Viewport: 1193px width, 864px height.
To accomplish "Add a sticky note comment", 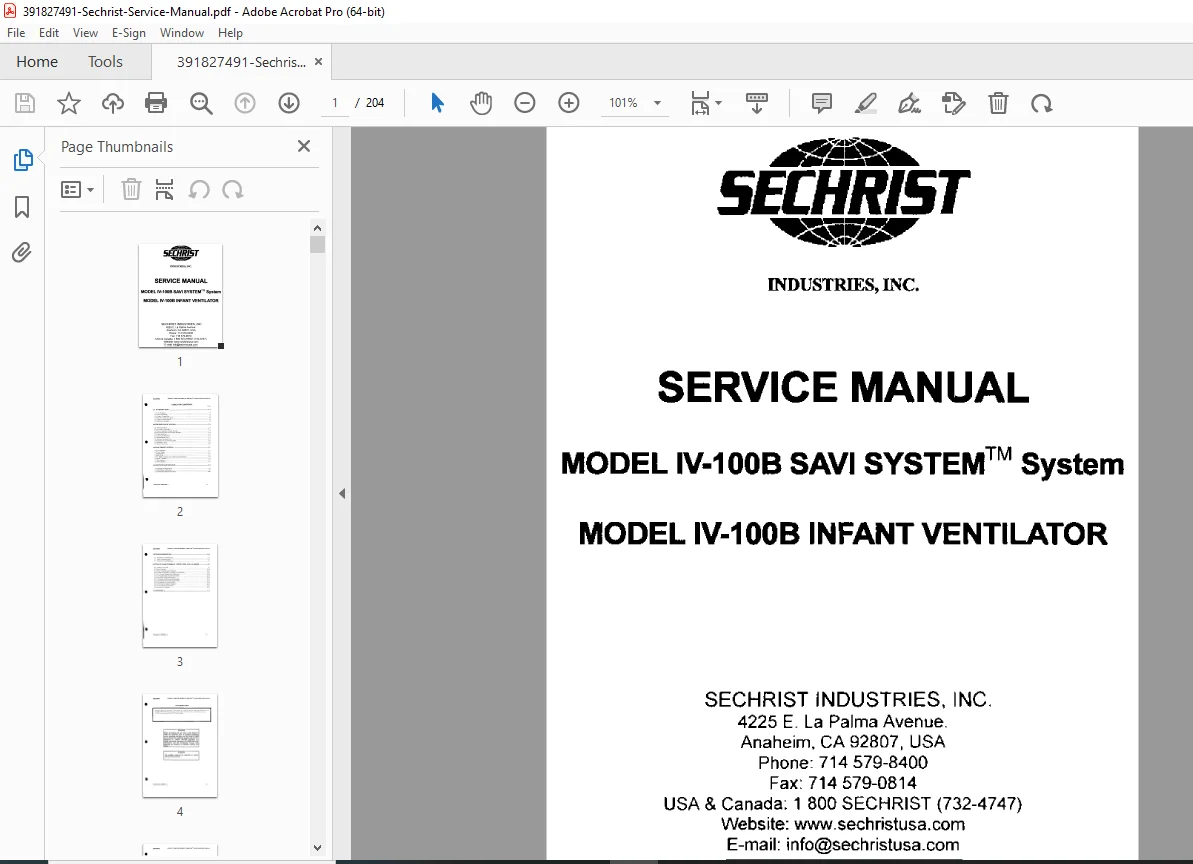I will pos(822,103).
